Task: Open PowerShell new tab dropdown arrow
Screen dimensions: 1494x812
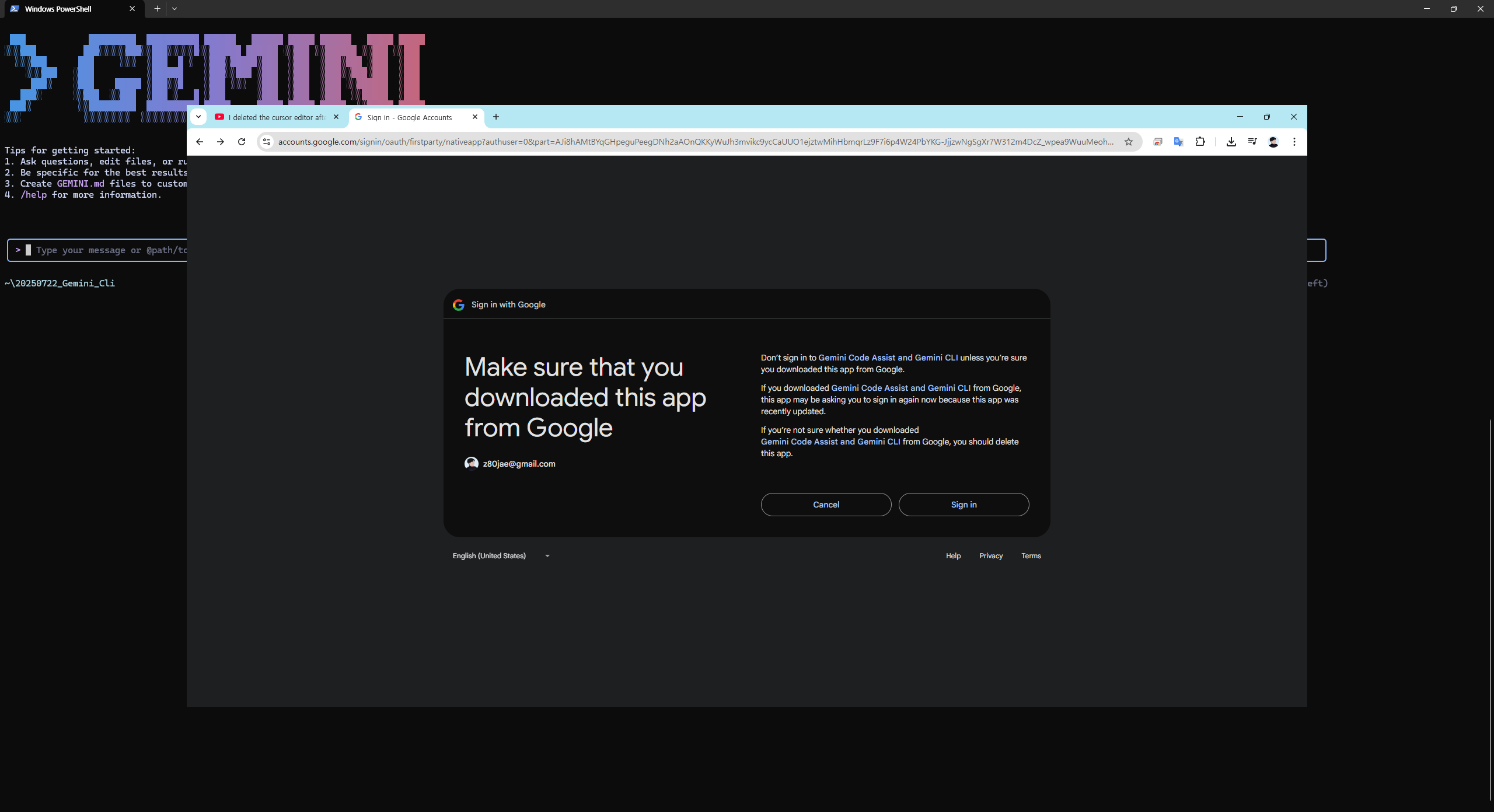Action: click(x=174, y=9)
